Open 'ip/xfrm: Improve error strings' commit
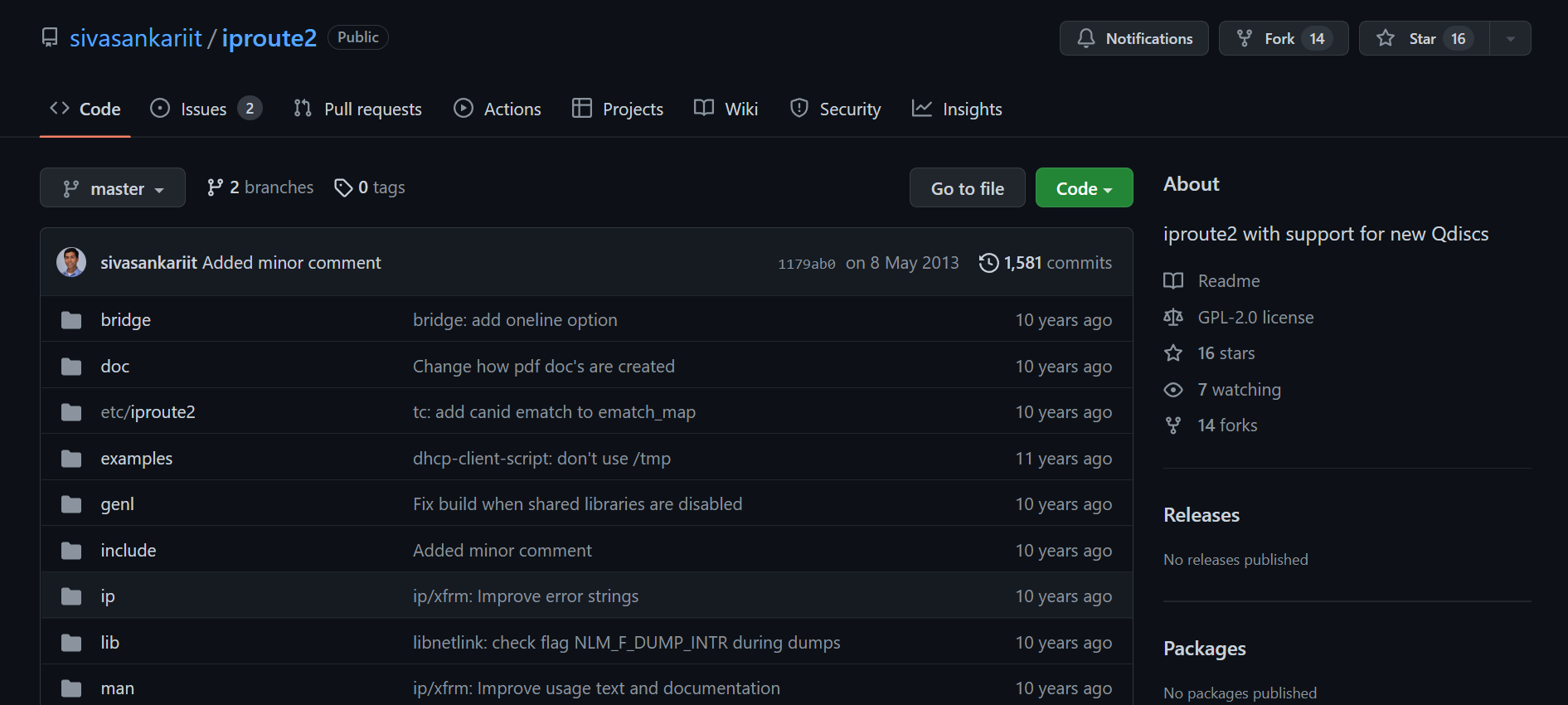This screenshot has width=1568, height=705. pos(526,596)
